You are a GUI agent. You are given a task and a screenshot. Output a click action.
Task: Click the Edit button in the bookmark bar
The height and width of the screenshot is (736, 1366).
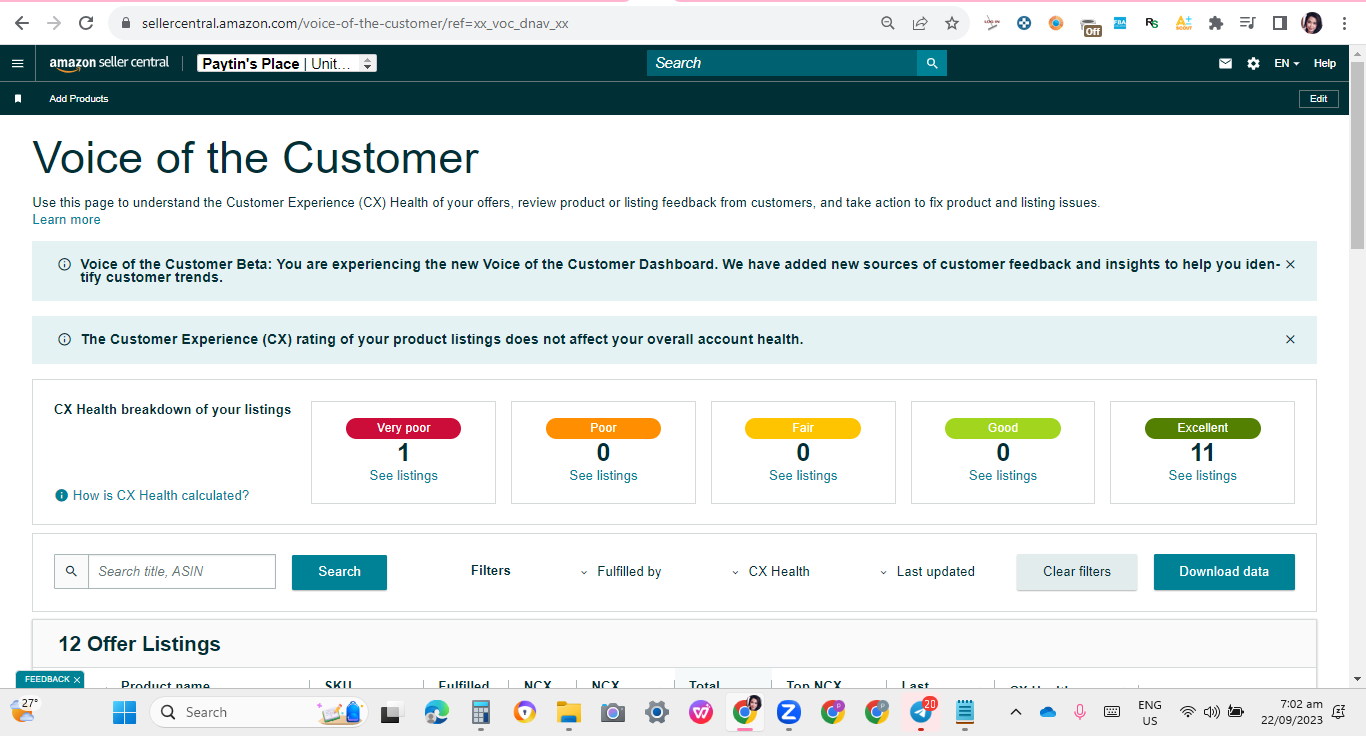[1319, 99]
